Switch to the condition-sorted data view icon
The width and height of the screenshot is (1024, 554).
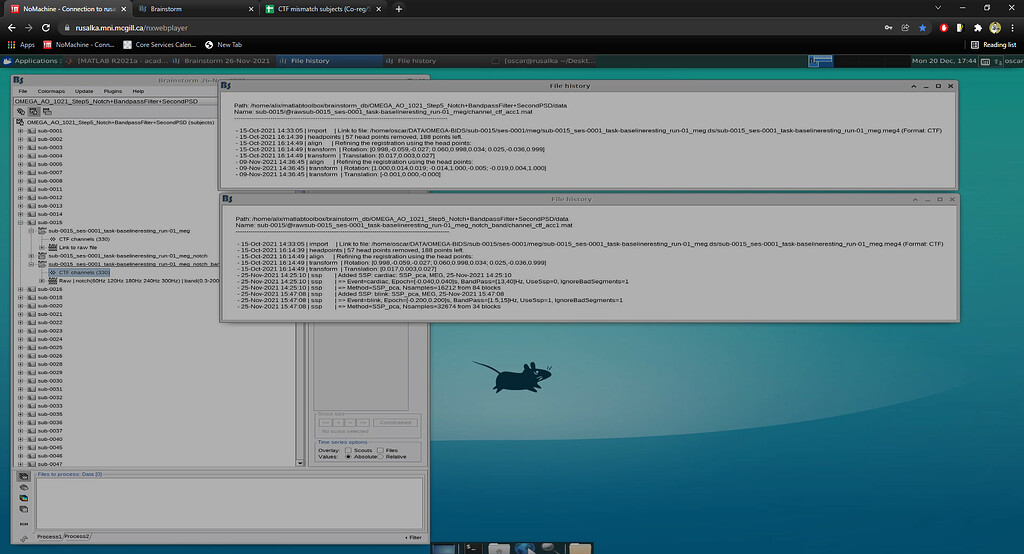tap(46, 111)
